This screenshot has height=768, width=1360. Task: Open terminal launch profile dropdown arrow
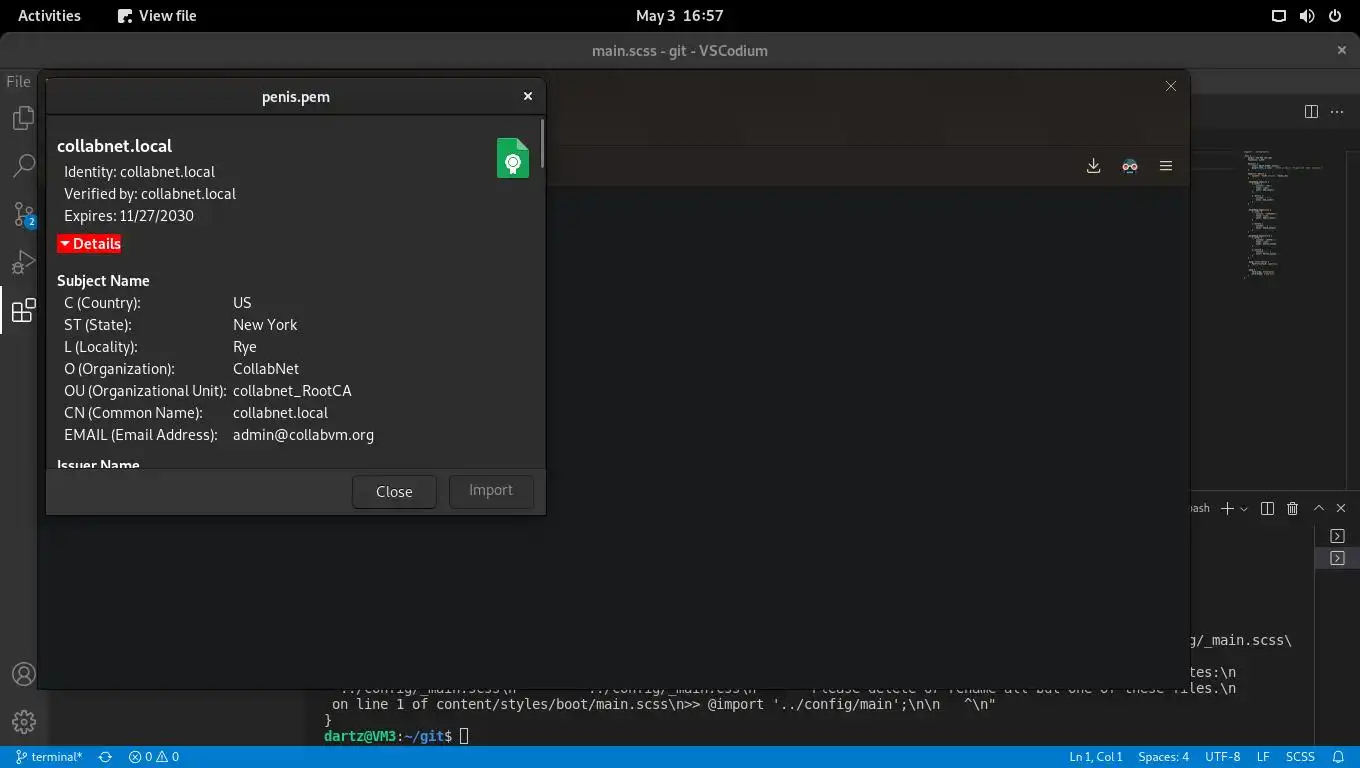[1244, 508]
